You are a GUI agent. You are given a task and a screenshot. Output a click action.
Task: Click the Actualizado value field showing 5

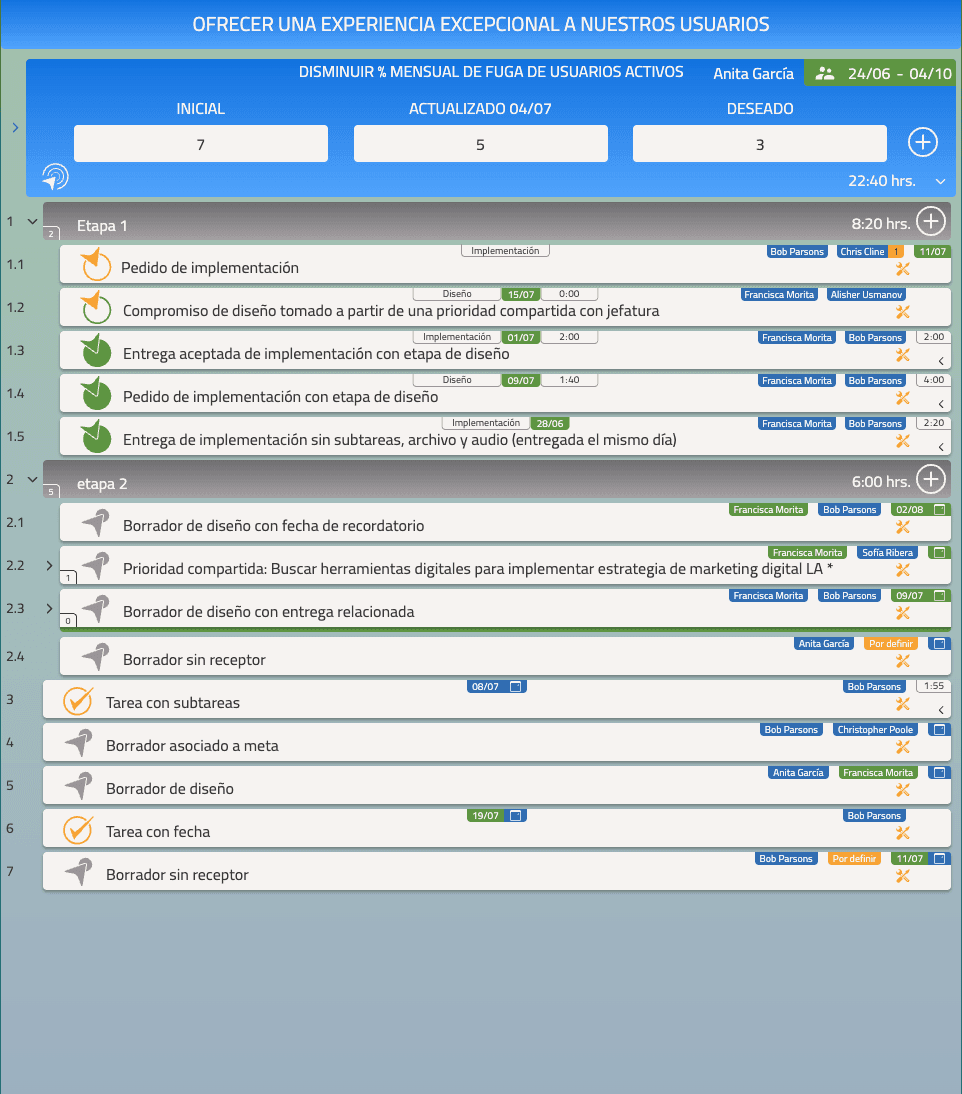481,144
